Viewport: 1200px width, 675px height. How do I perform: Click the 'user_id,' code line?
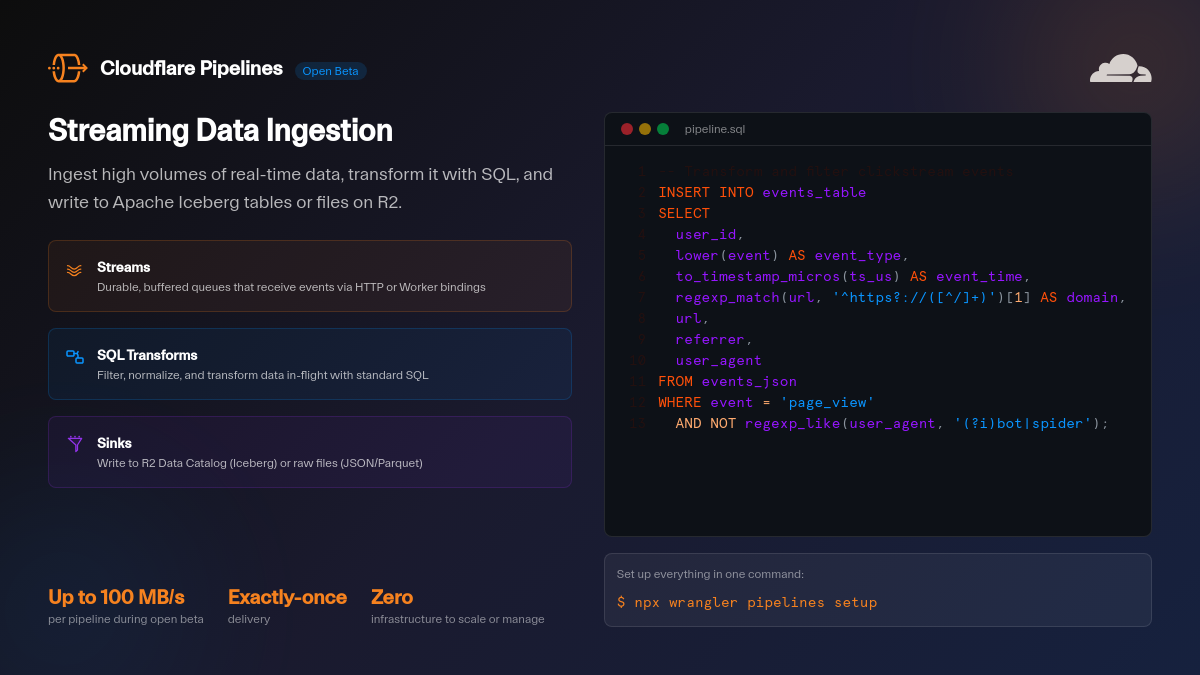710,234
